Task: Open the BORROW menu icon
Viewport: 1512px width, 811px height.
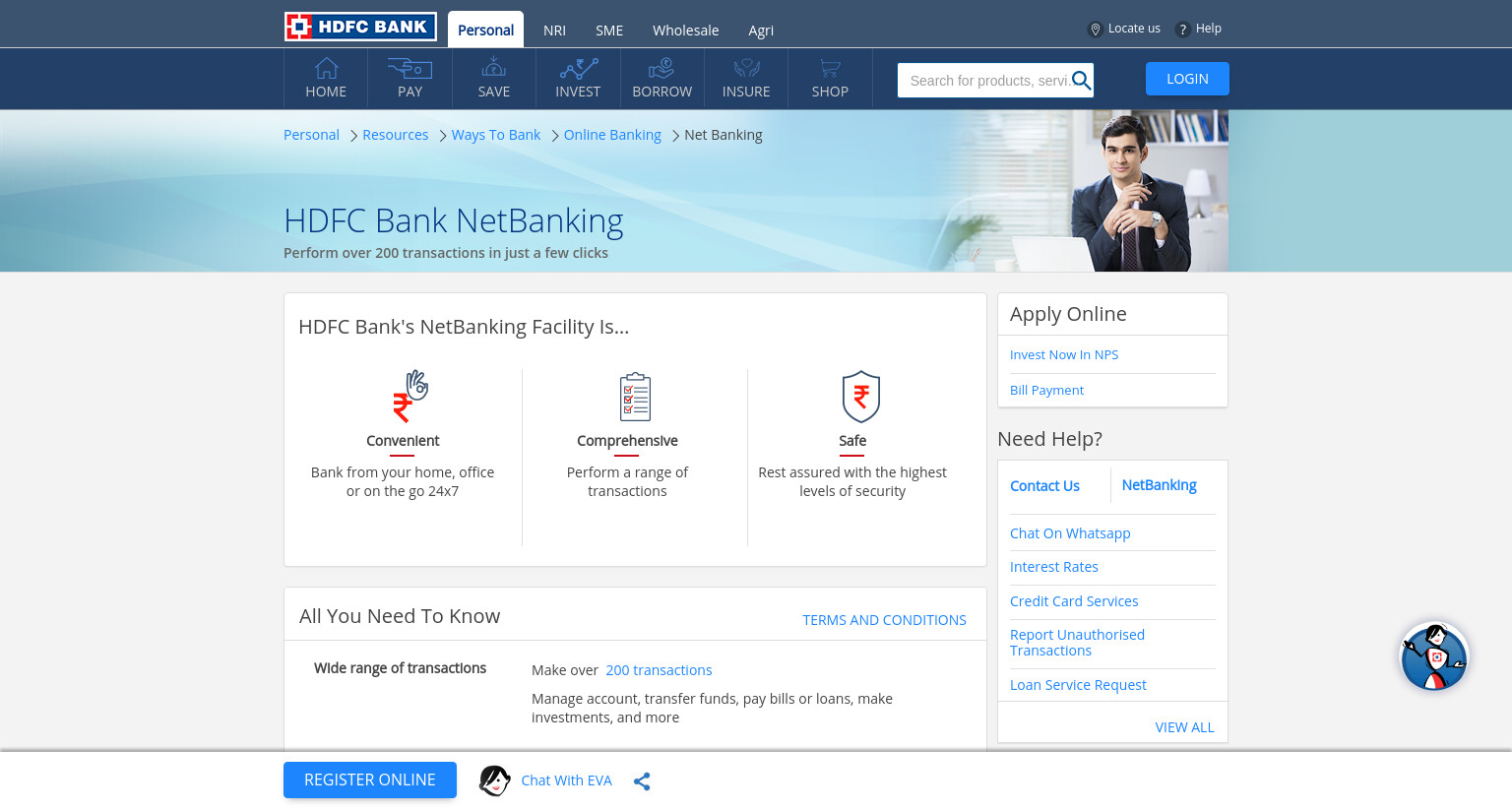Action: click(x=661, y=68)
